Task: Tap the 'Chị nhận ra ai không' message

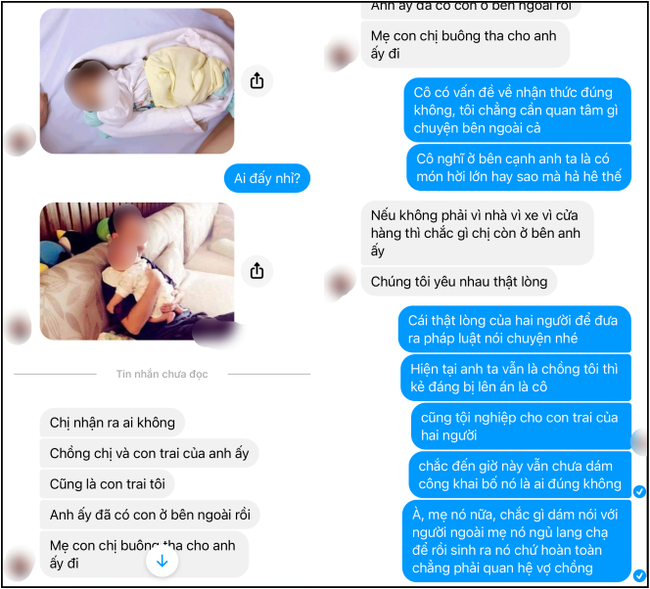Action: pyautogui.click(x=112, y=422)
